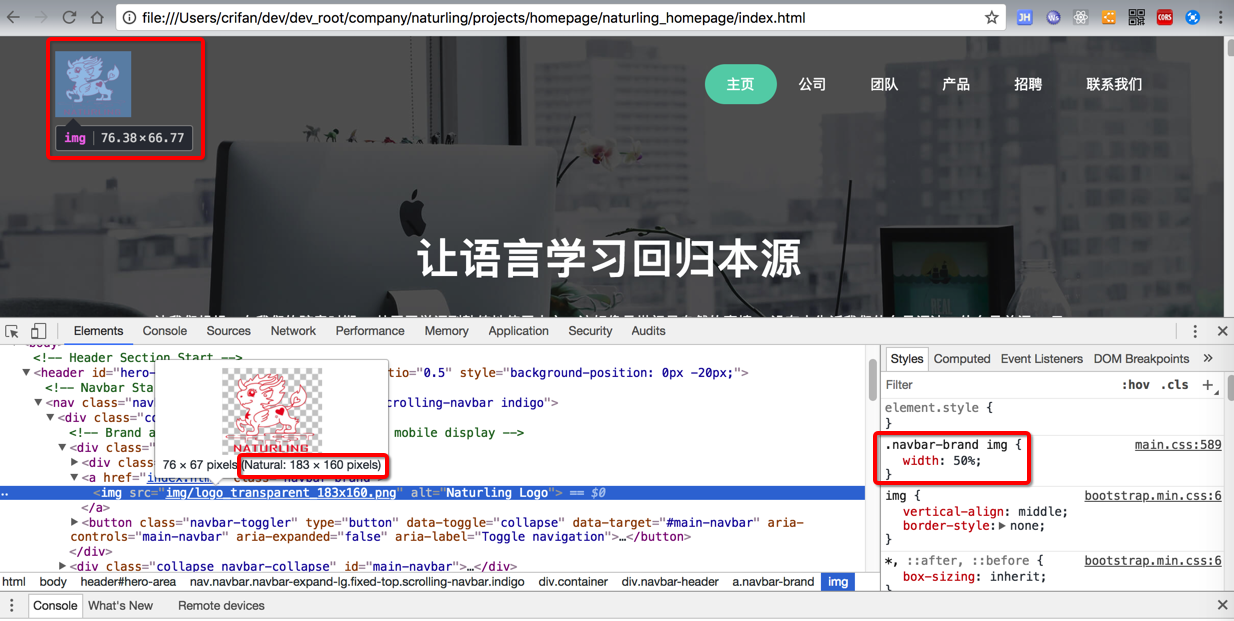Open the Performance tab

point(370,331)
